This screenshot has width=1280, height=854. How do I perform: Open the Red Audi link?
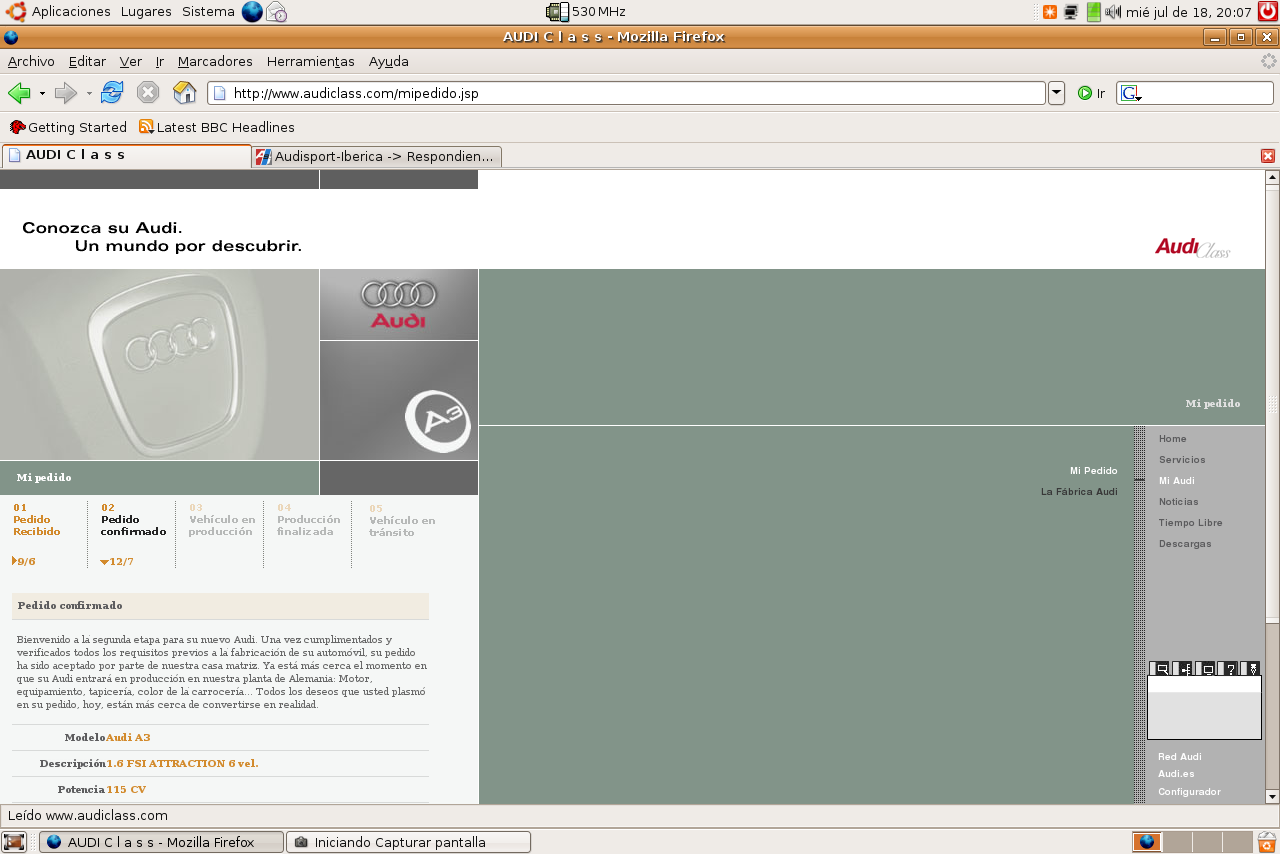pos(1179,757)
